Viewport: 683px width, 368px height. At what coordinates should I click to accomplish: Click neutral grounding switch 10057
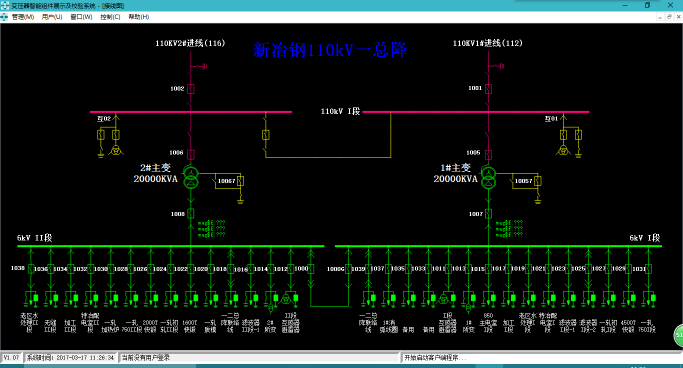coord(538,181)
